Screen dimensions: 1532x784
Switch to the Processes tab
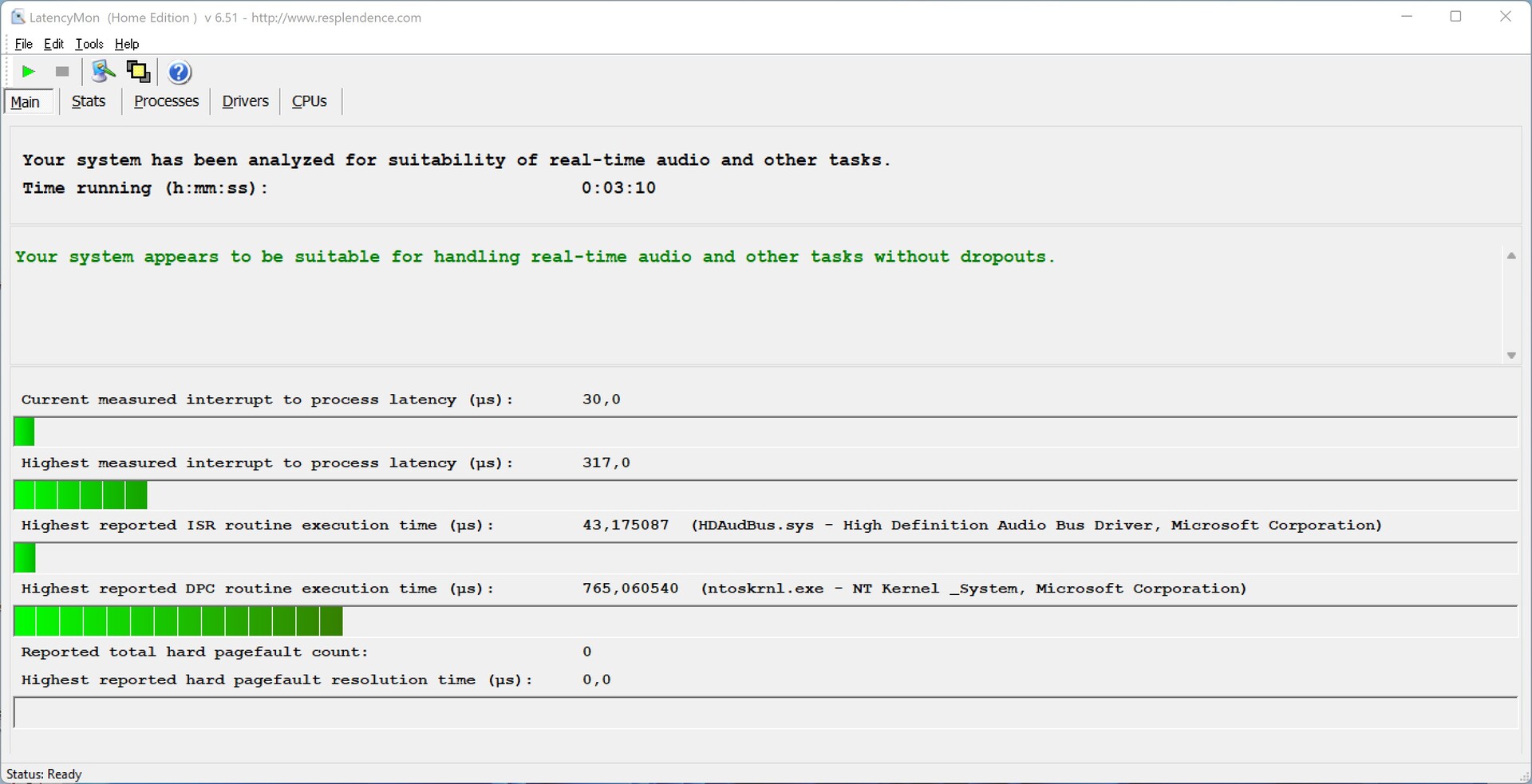(166, 101)
